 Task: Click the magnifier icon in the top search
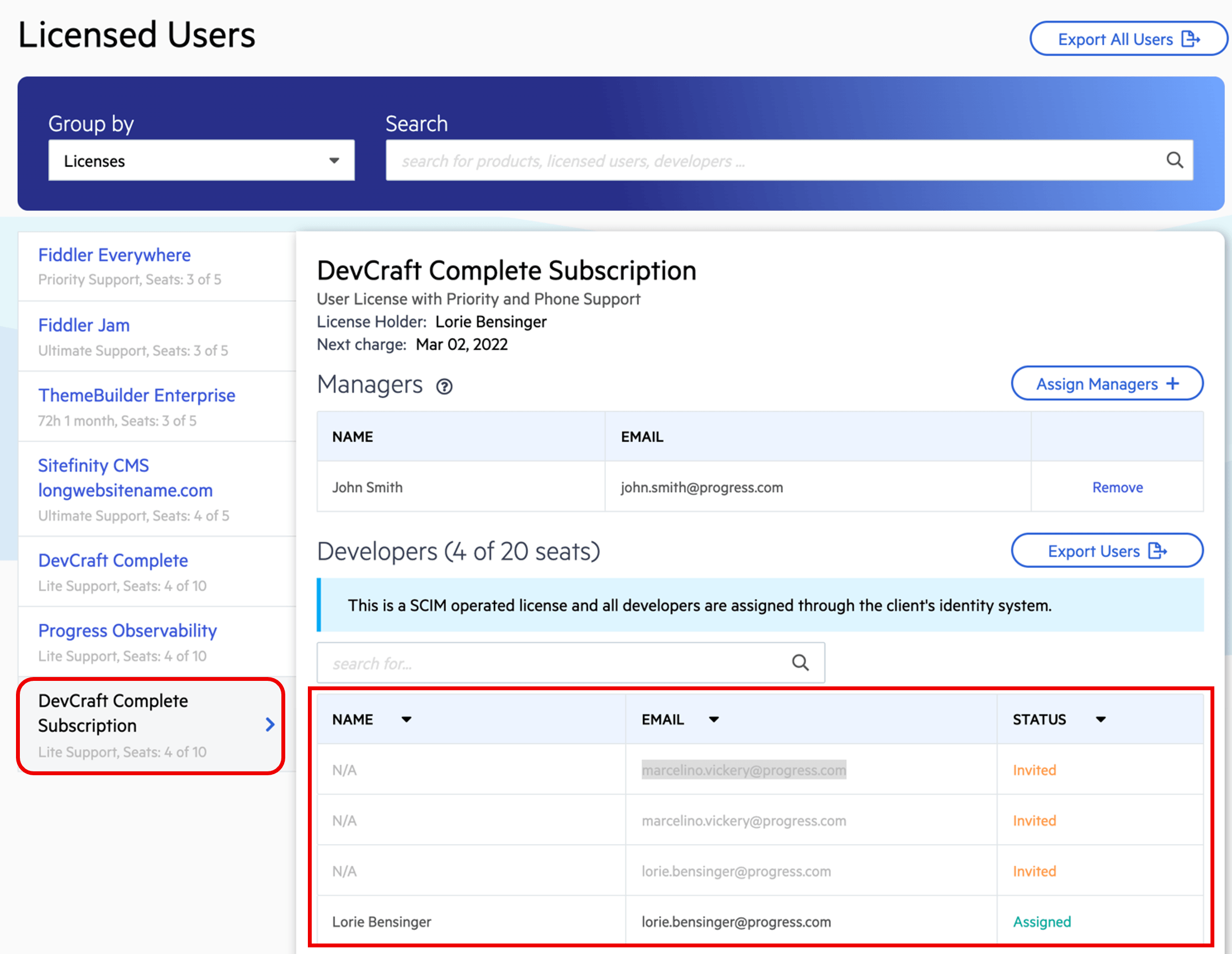click(1175, 161)
